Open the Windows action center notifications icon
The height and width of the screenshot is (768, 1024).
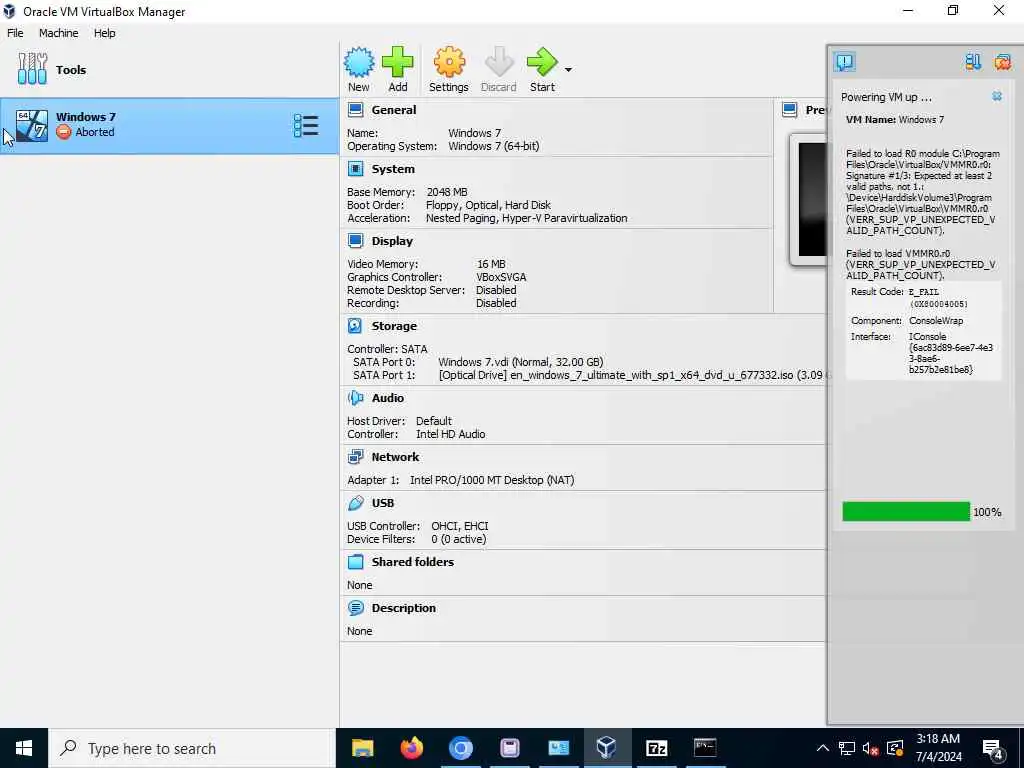click(x=993, y=749)
